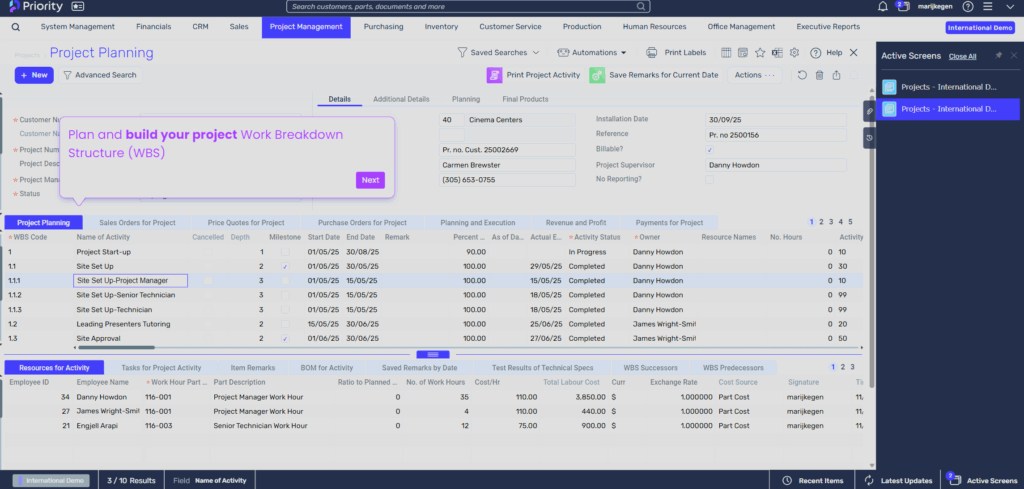1024x489 pixels.
Task: Export to Excel icon
Action: coord(777,52)
